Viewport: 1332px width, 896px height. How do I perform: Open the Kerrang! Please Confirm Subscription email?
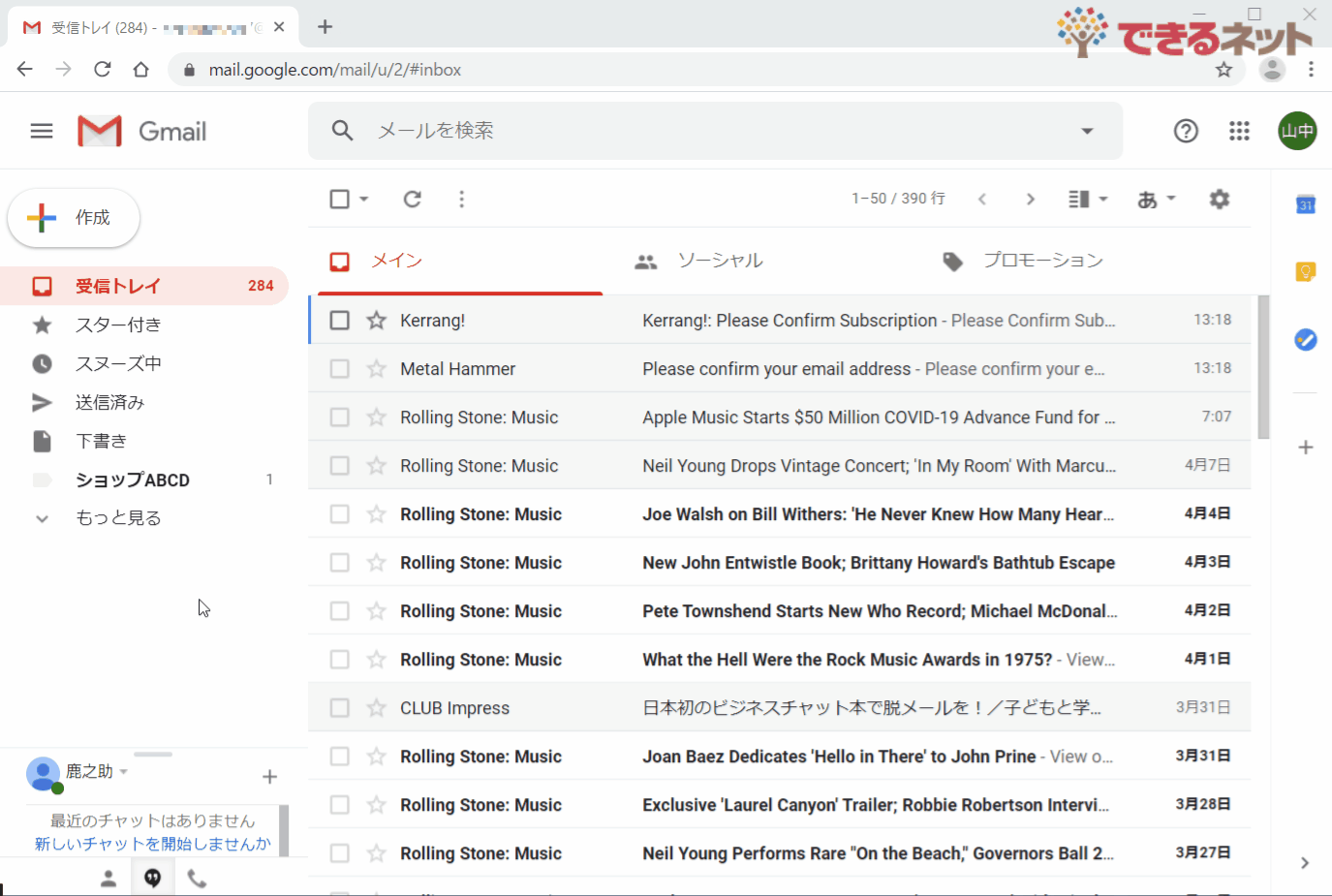pos(780,320)
